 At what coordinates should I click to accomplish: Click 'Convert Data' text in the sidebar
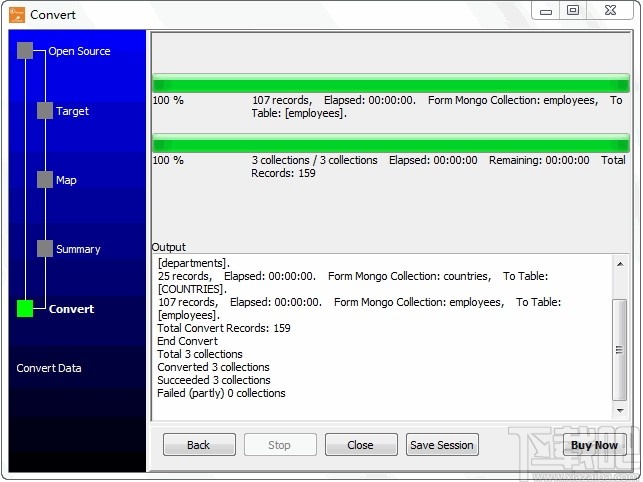pos(49,368)
